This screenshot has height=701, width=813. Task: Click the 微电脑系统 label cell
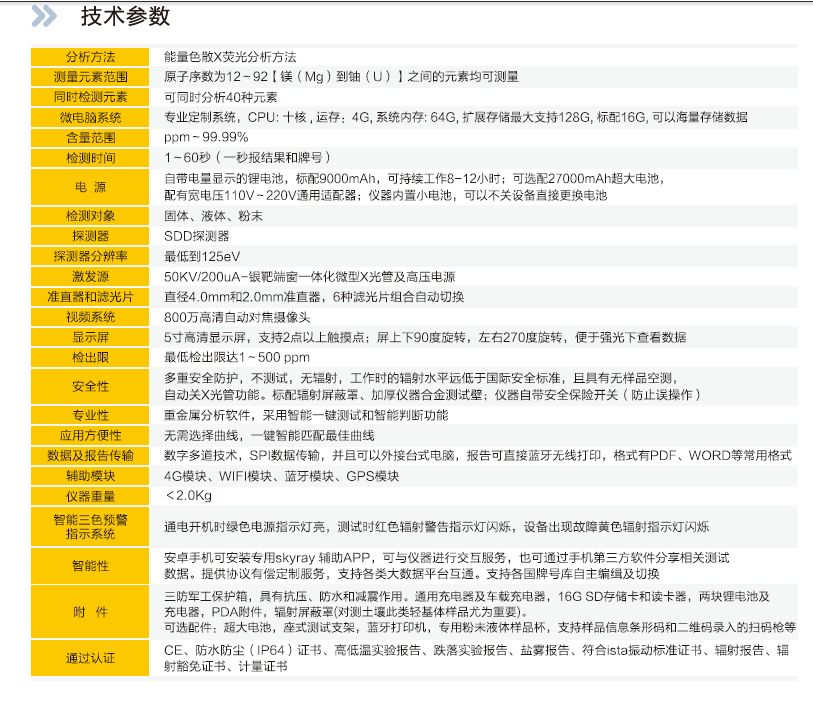pos(91,117)
